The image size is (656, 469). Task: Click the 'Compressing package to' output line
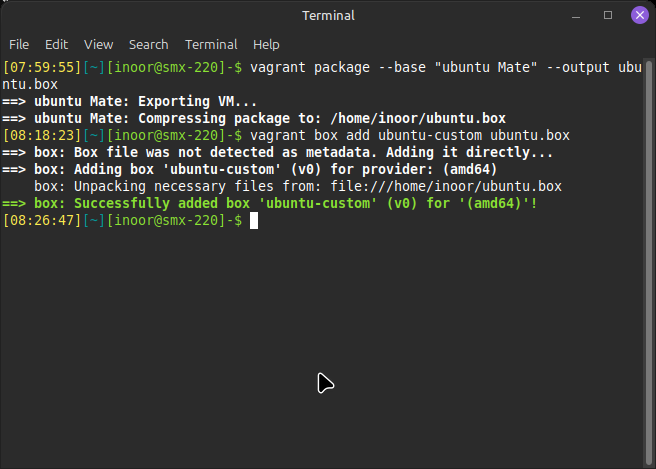pos(254,118)
